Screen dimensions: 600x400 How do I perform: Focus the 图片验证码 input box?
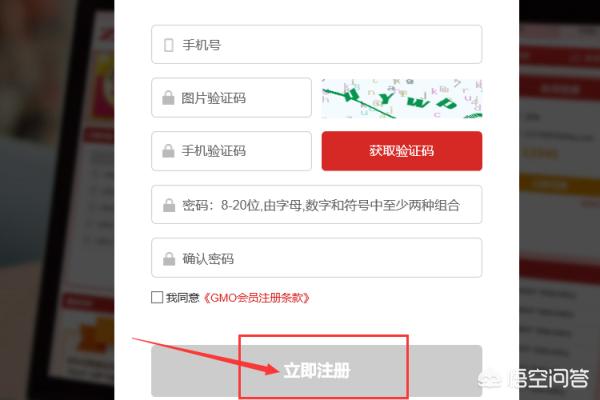pyautogui.click(x=231, y=98)
